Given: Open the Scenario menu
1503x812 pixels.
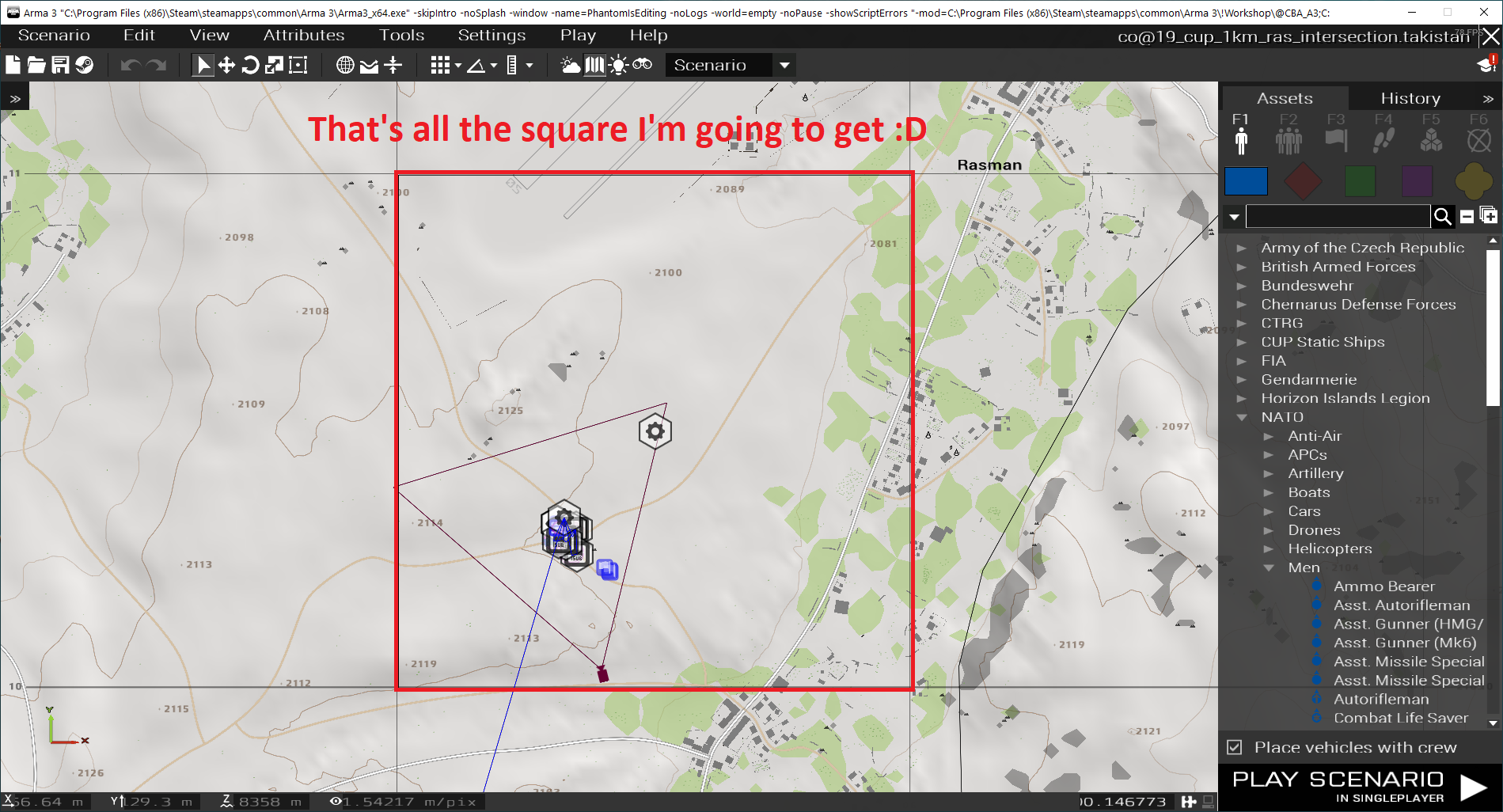Looking at the screenshot, I should tap(54, 35).
